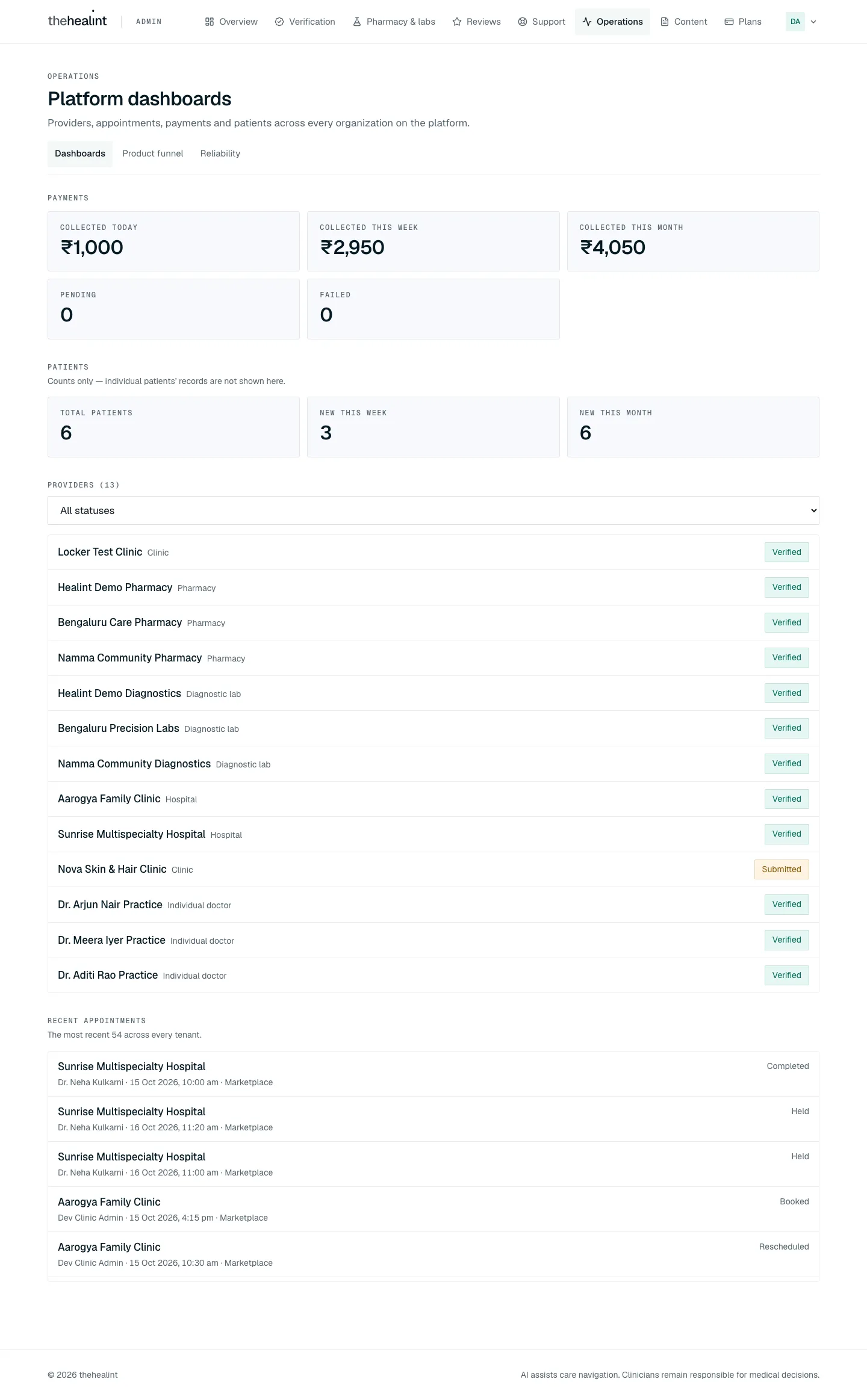Click the Overview grid icon
This screenshot has height=1400, width=867.
point(210,22)
